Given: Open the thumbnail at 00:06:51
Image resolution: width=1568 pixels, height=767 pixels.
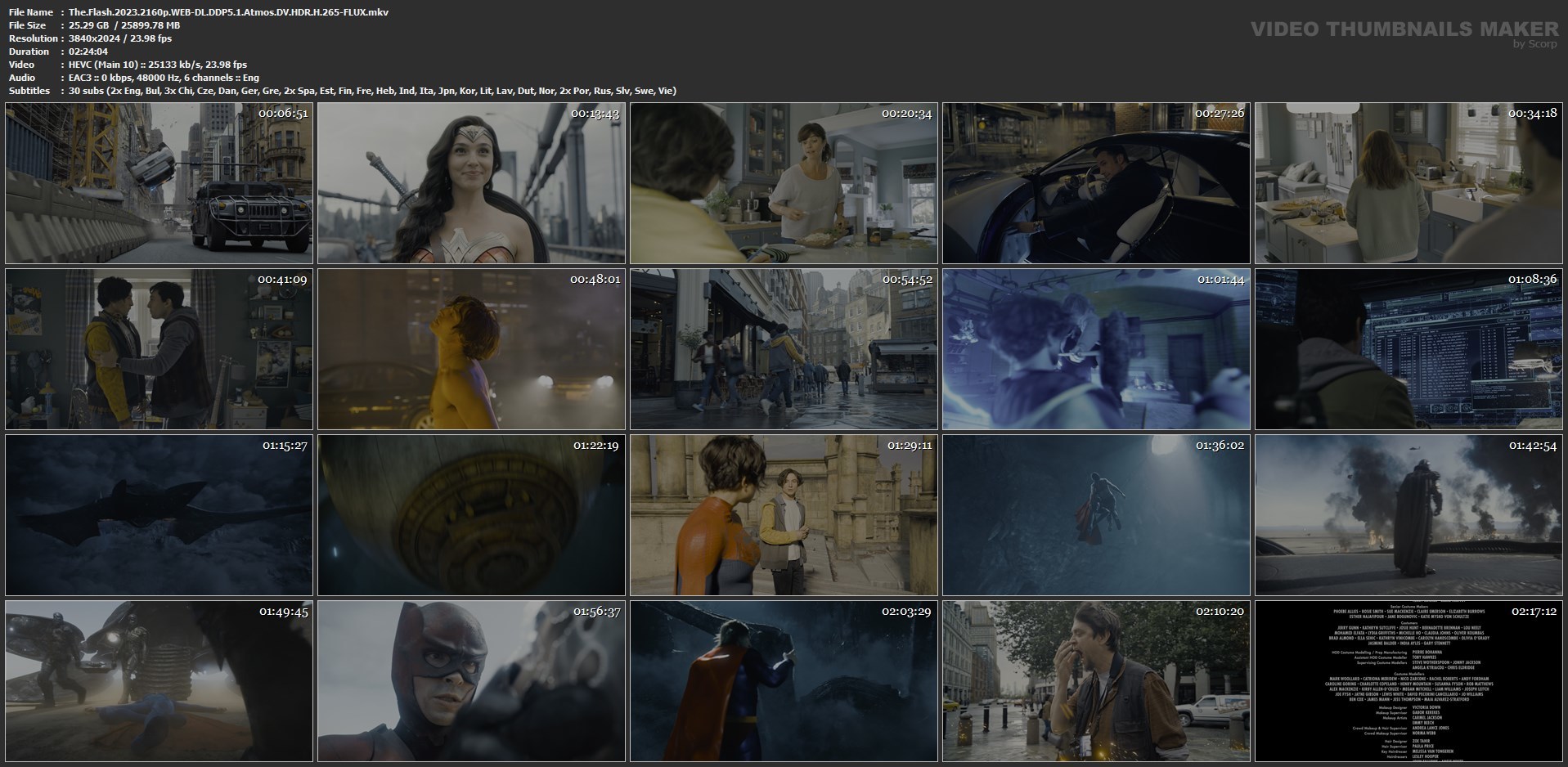Looking at the screenshot, I should [x=159, y=183].
